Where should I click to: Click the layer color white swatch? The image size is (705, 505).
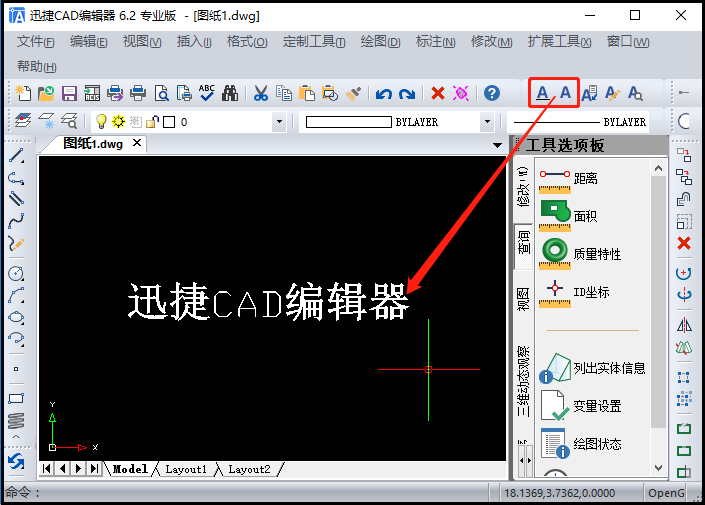[x=169, y=122]
